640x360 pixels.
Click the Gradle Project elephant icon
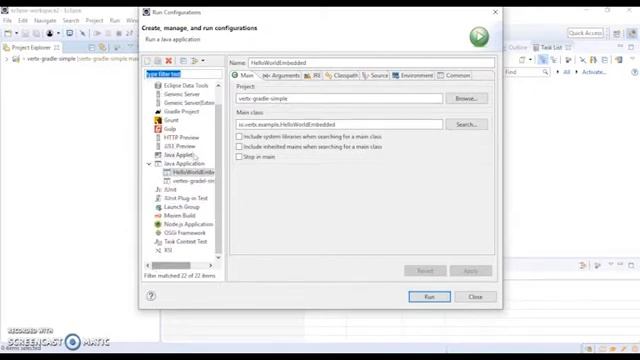pos(158,111)
